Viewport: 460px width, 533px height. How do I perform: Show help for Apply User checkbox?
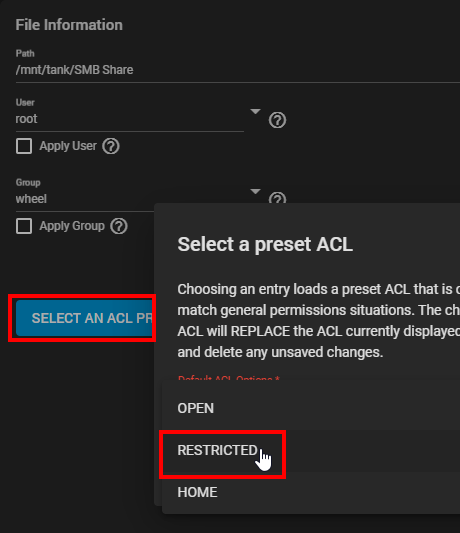[x=111, y=147]
